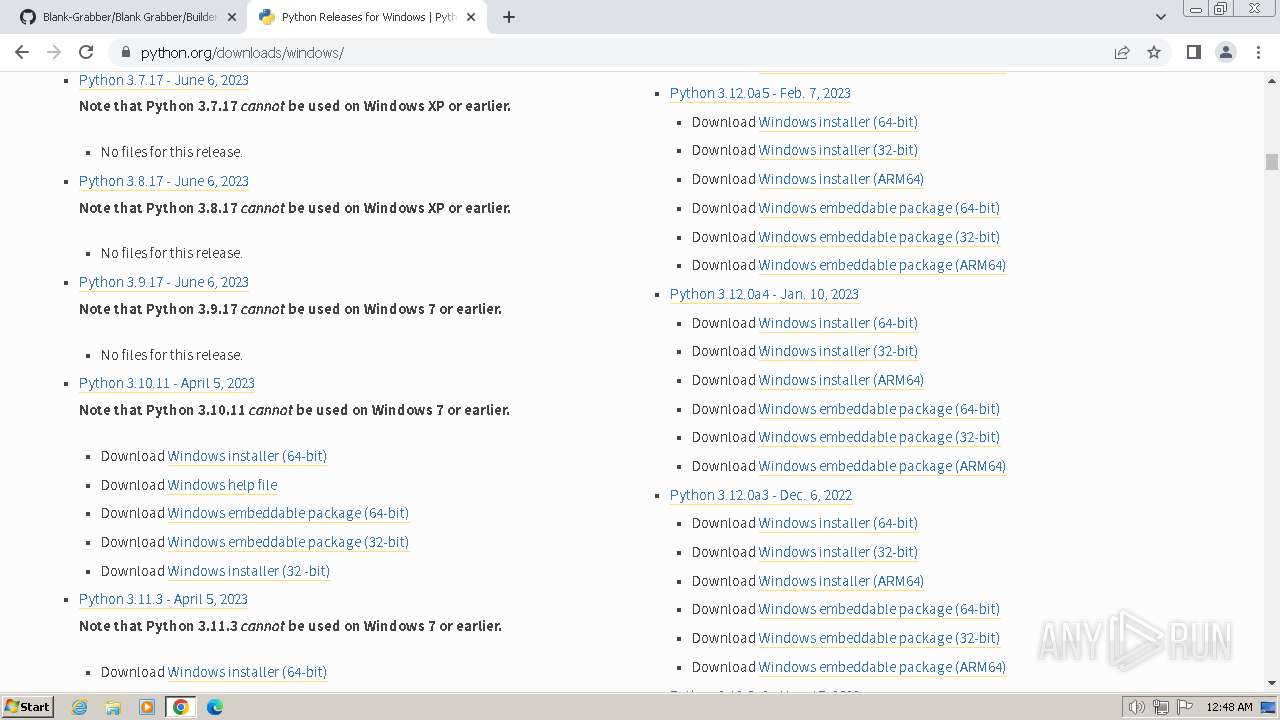Expand the tab search chevron

pos(1160,17)
